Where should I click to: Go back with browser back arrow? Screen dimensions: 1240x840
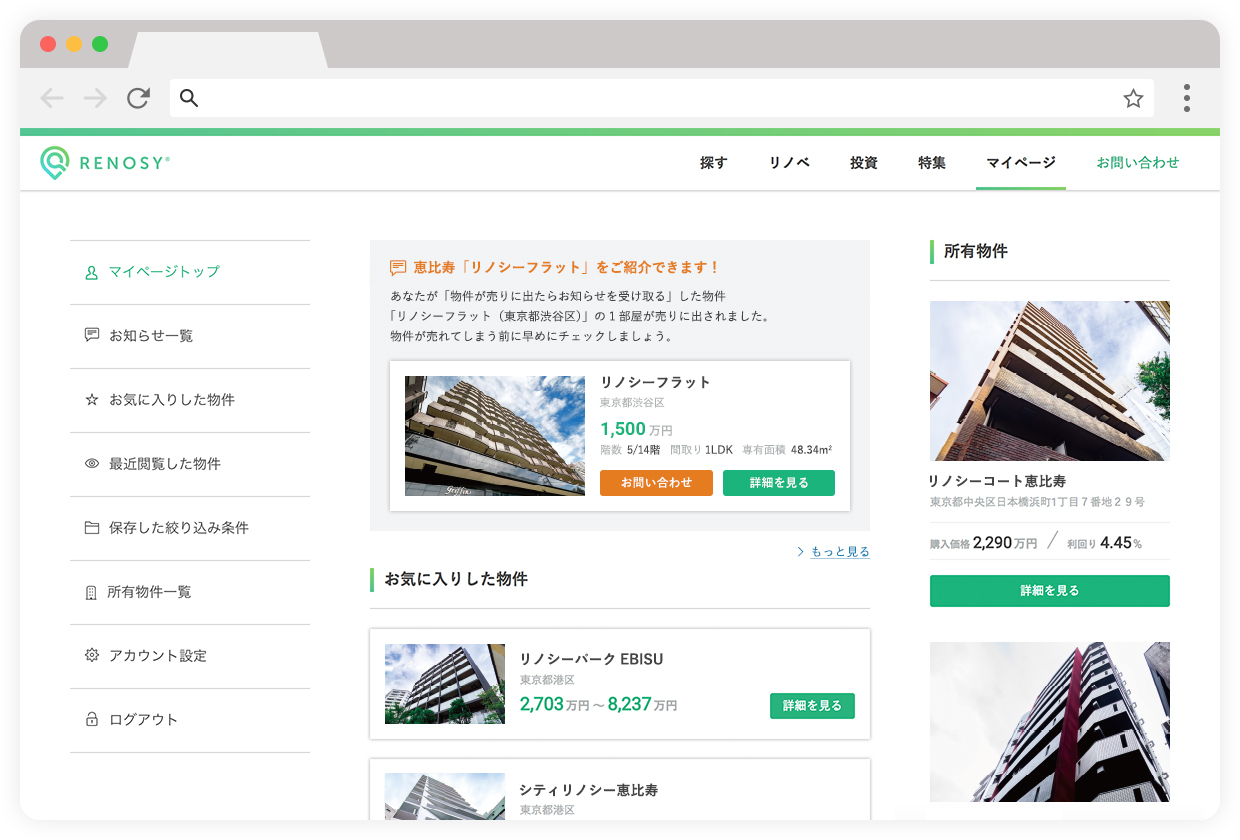[x=52, y=98]
